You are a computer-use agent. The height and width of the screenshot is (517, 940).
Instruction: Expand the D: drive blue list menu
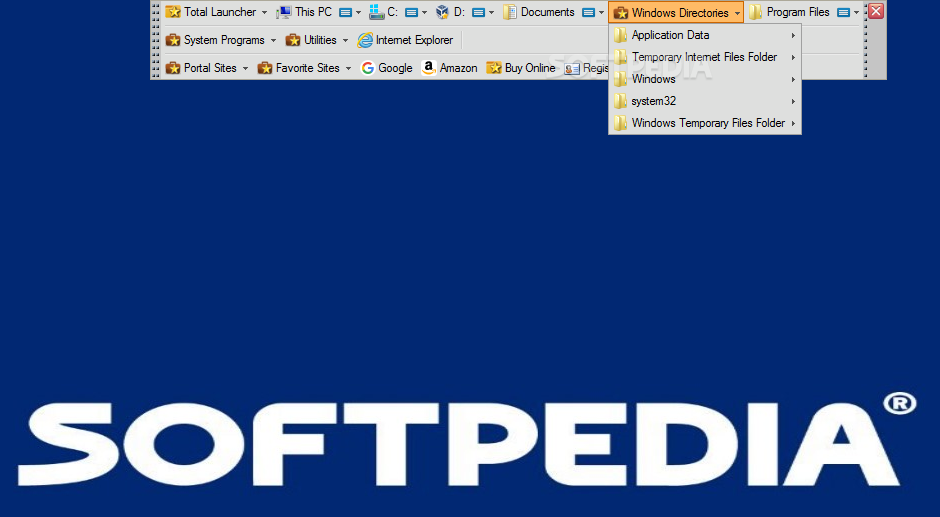(x=483, y=12)
